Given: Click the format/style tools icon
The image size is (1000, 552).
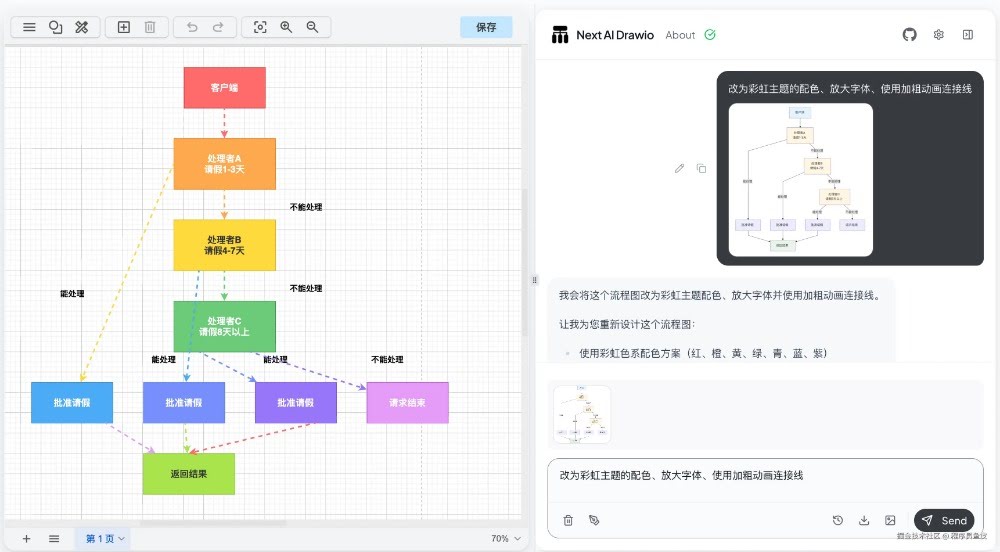Looking at the screenshot, I should coord(82,27).
